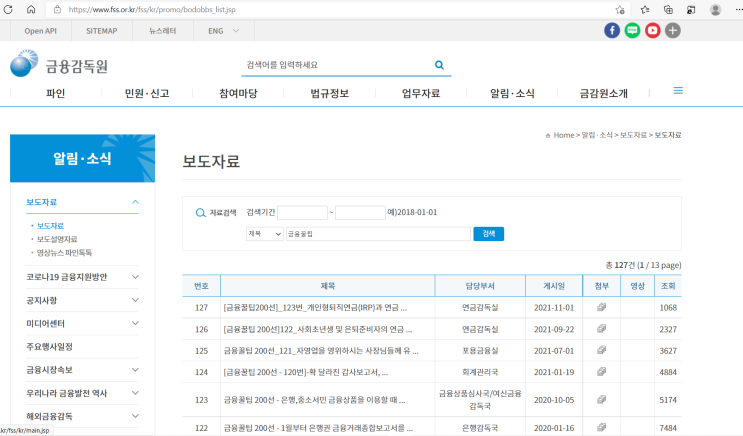The image size is (743, 436).
Task: Download attachment for post 127
Action: point(601,307)
